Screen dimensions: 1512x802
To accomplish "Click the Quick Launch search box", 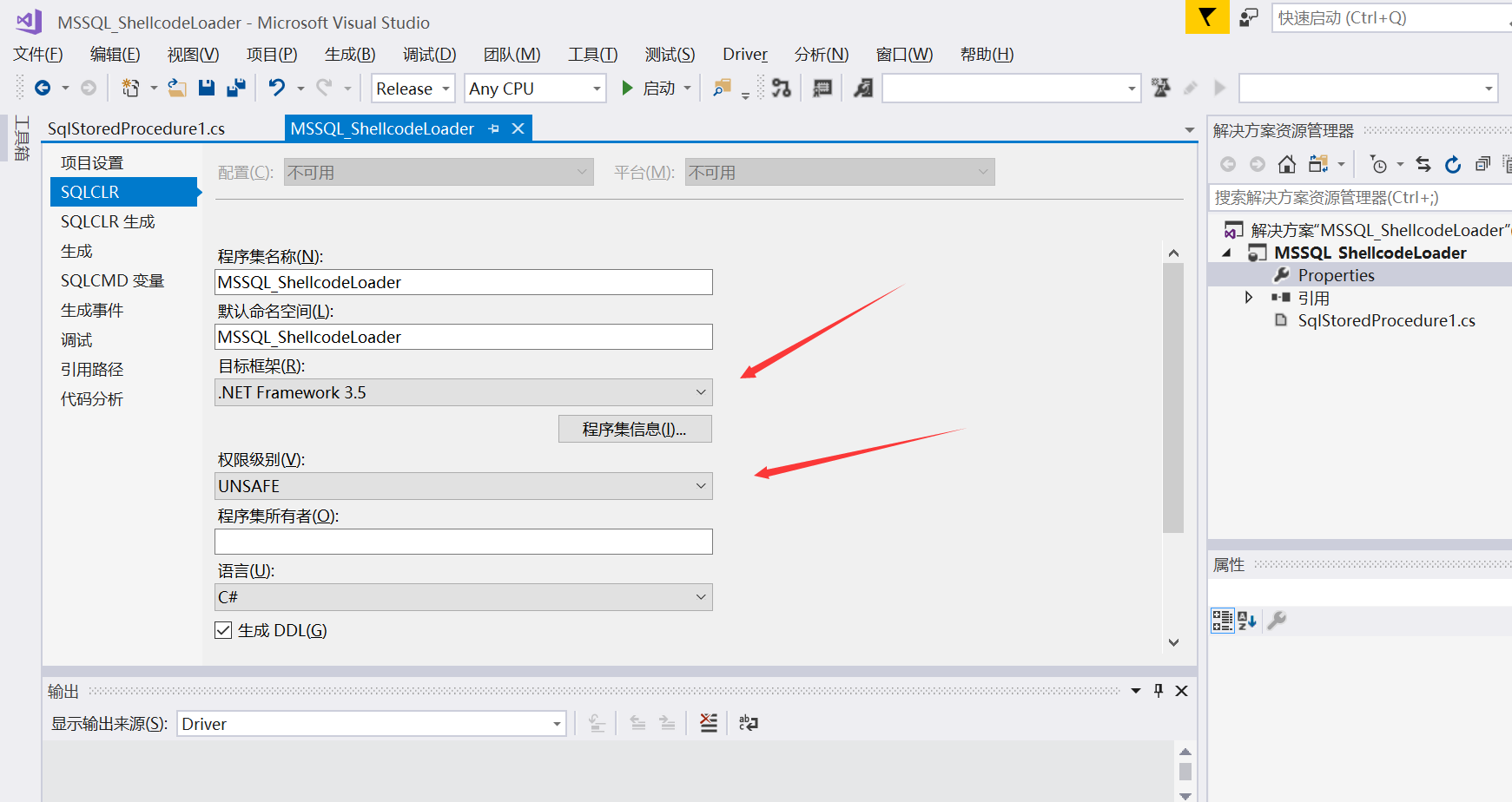I will 1391,17.
